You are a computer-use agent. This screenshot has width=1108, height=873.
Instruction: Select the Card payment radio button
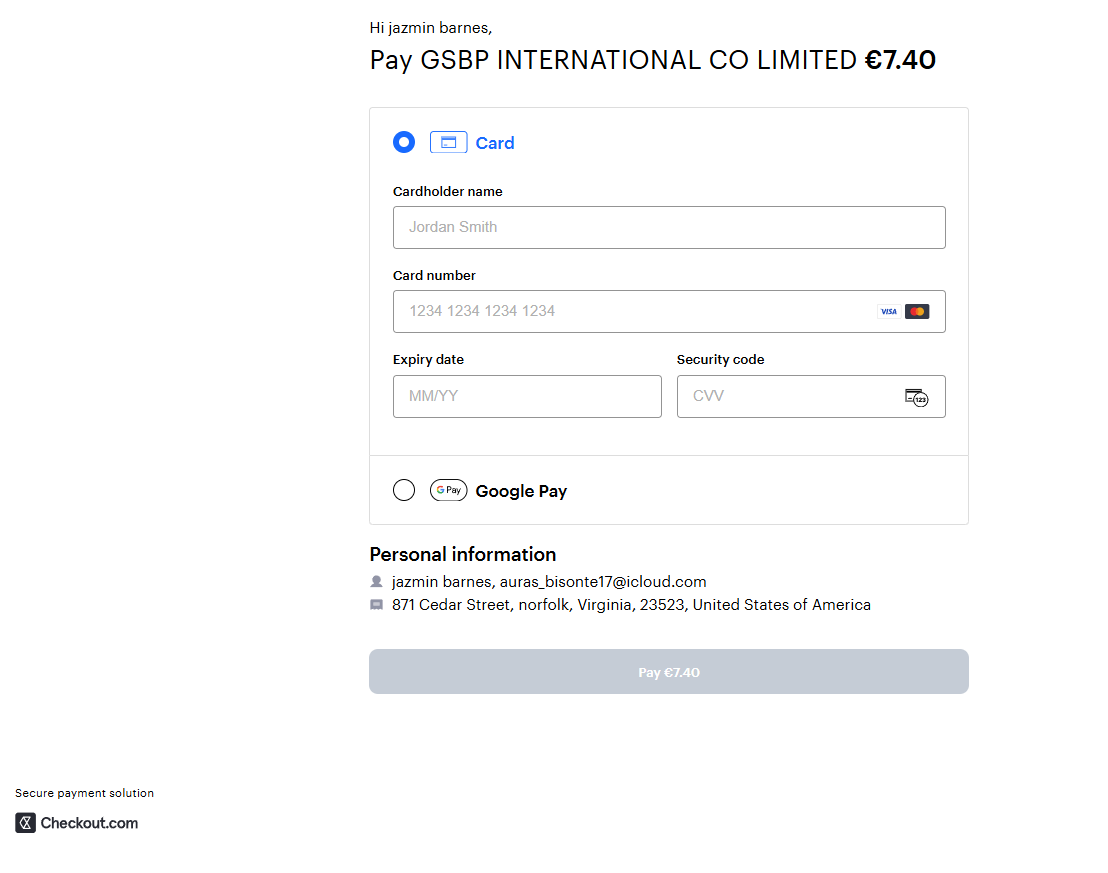pyautogui.click(x=404, y=142)
